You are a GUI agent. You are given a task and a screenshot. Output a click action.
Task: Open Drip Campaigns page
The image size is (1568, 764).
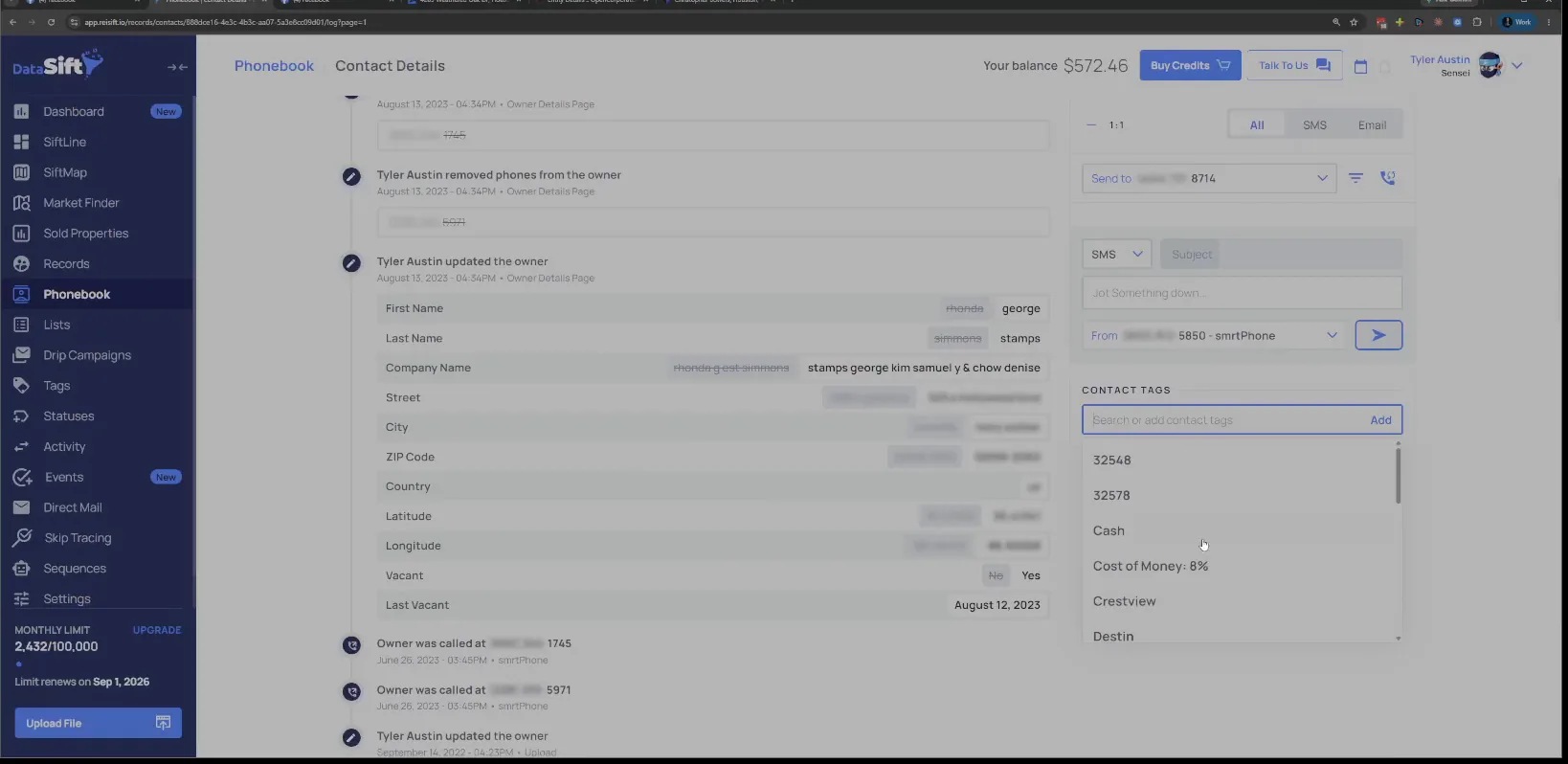coord(86,355)
